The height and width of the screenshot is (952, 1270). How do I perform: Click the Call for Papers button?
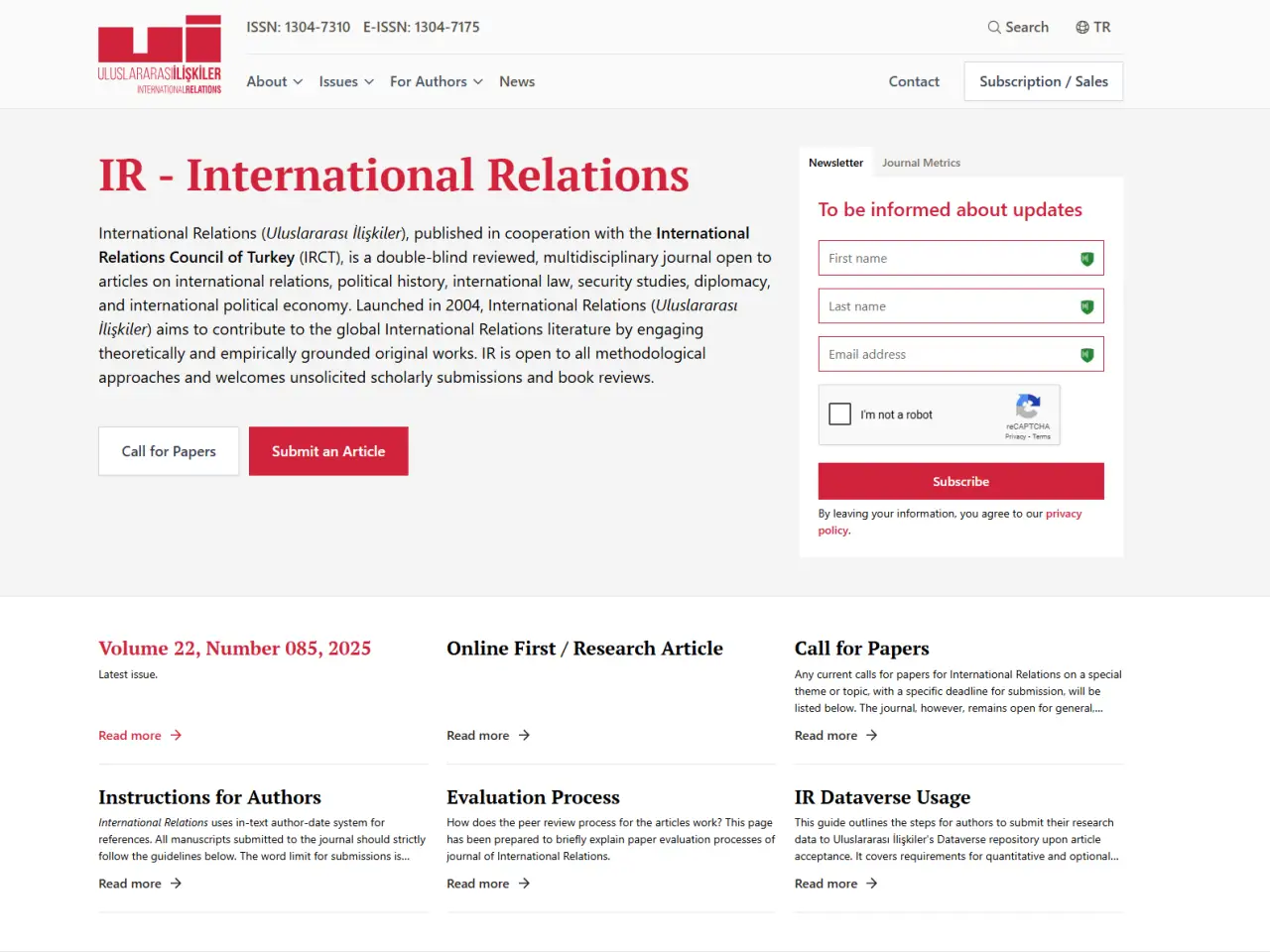pos(169,451)
